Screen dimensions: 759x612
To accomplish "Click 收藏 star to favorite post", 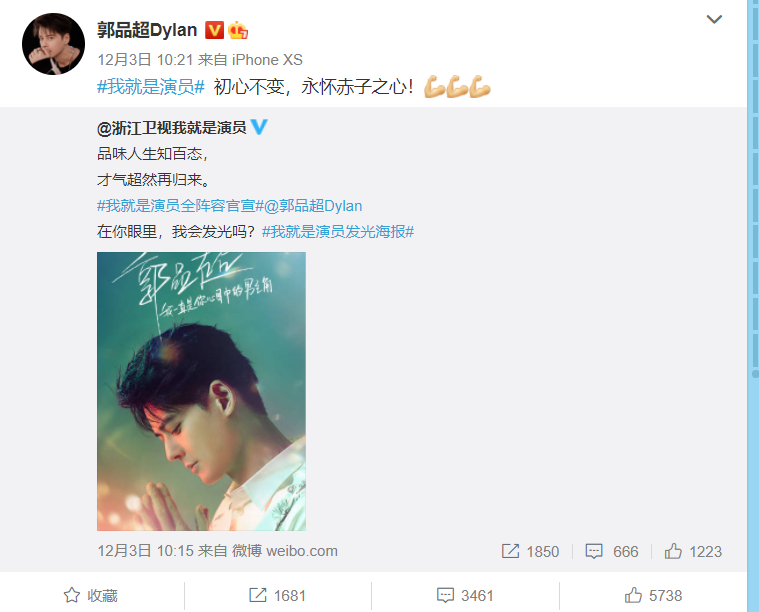I will click(91, 596).
